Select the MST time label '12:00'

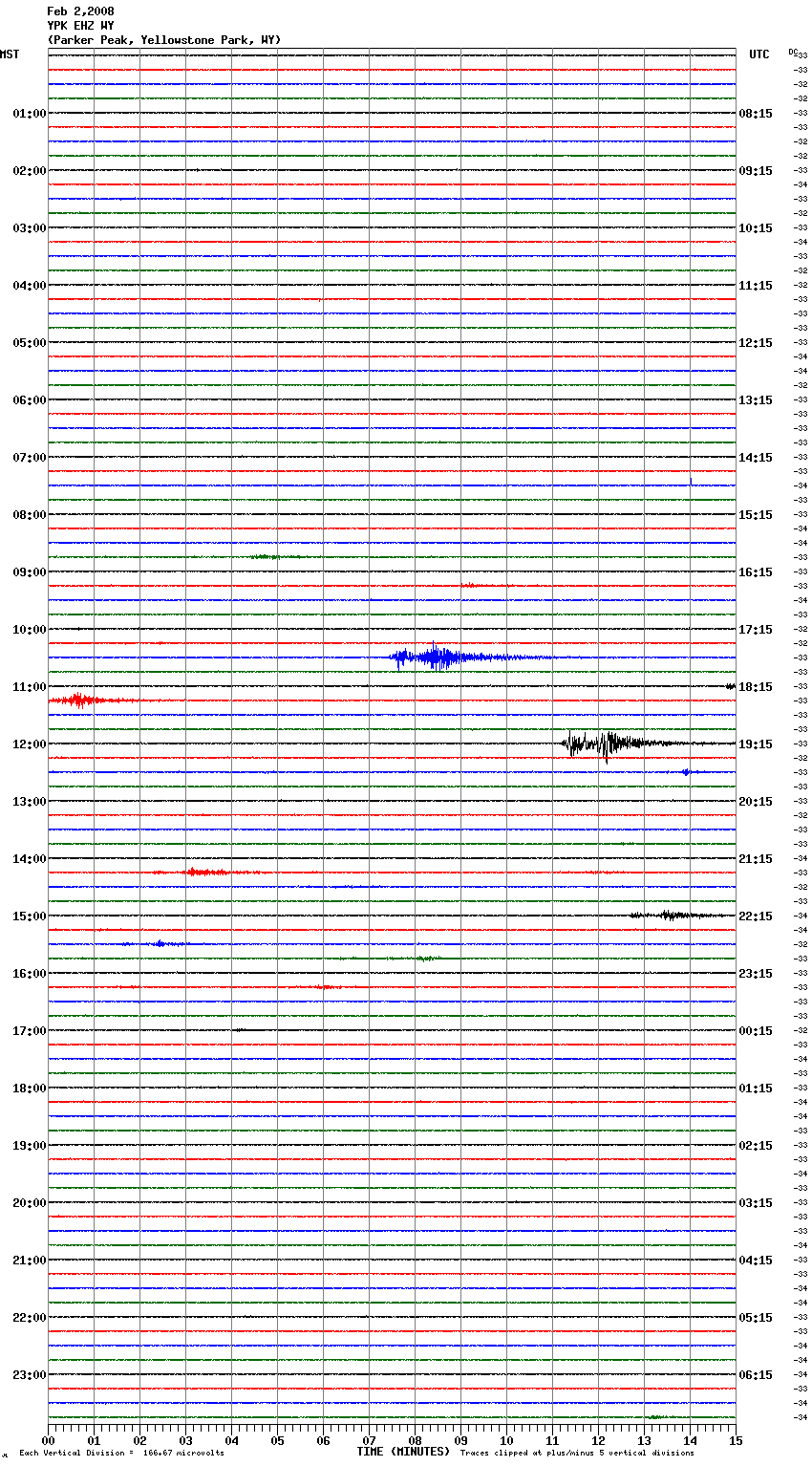[29, 744]
